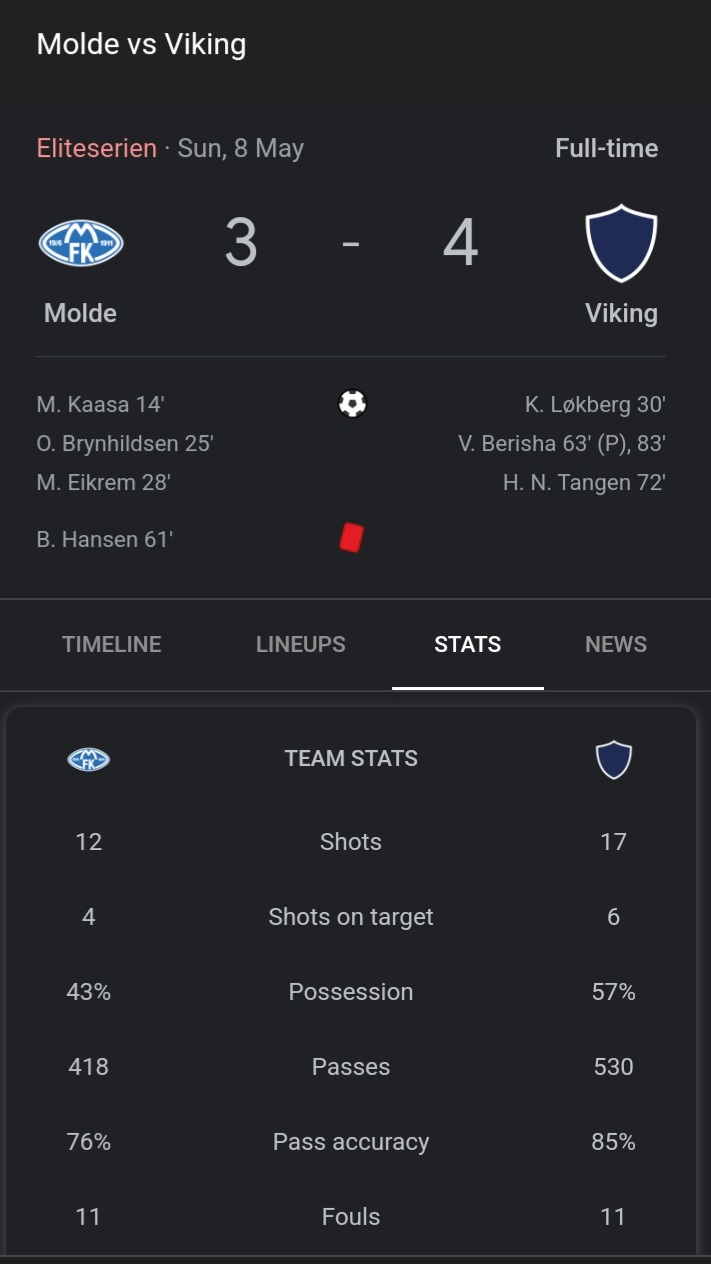The width and height of the screenshot is (711, 1264).
Task: Tap the Molde club crest in header
Action: tap(81, 244)
